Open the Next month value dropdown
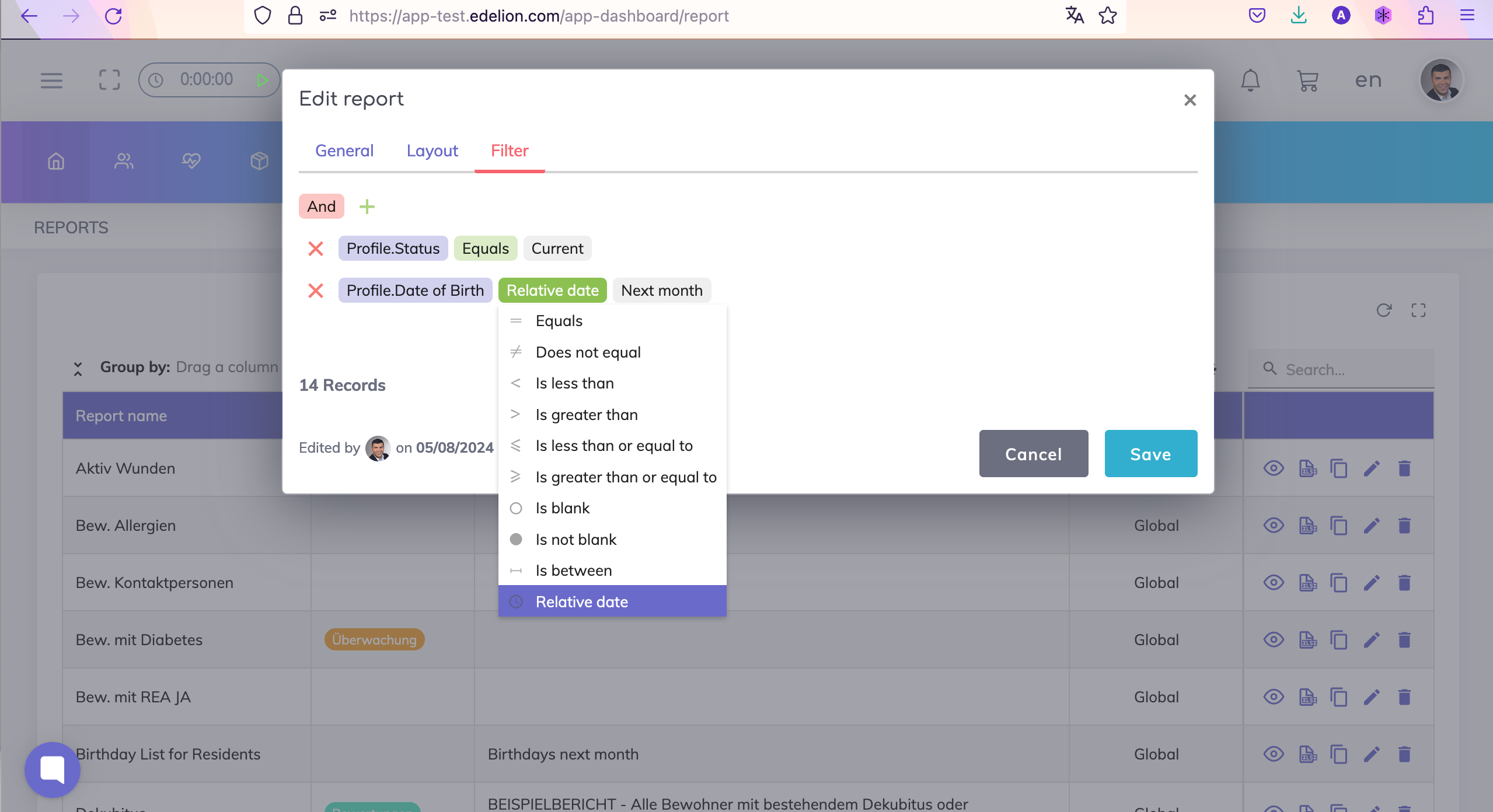Image resolution: width=1493 pixels, height=812 pixels. (661, 290)
